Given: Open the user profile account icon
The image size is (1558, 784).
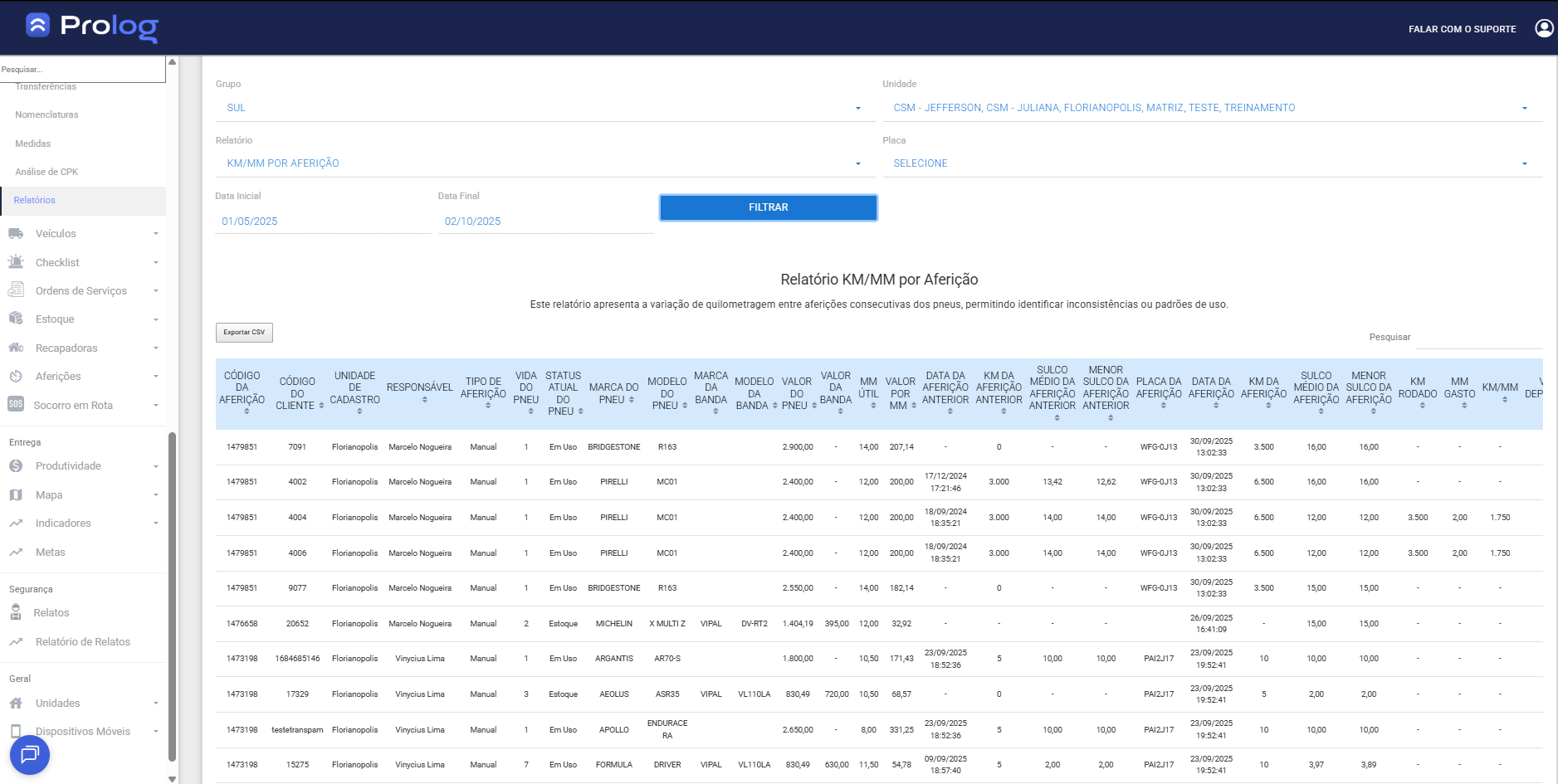Looking at the screenshot, I should [x=1544, y=28].
